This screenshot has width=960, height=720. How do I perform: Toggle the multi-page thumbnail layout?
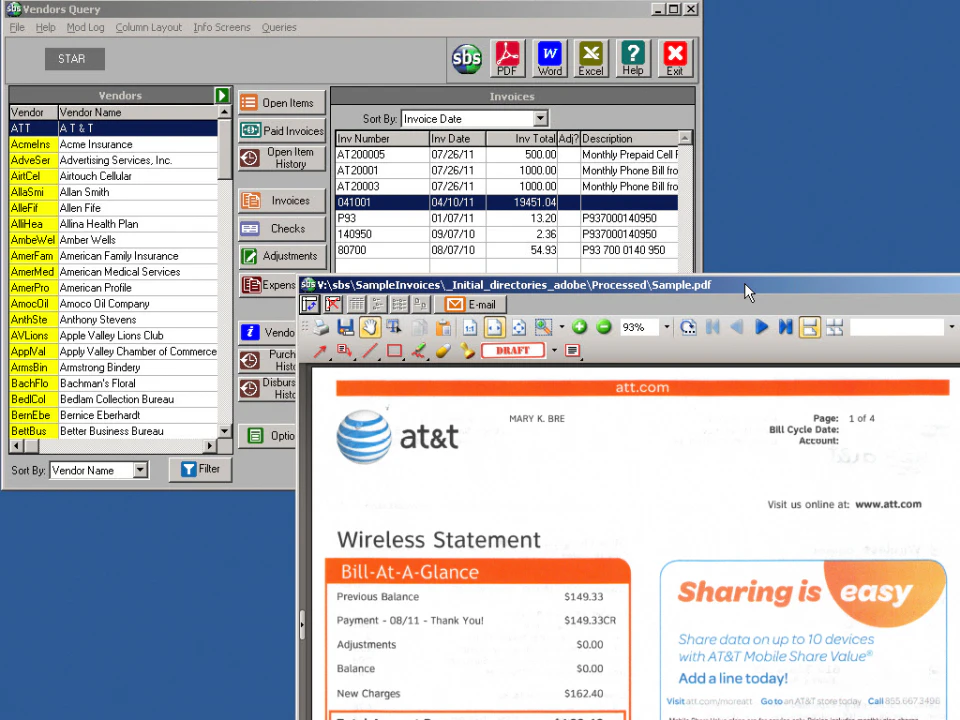click(834, 328)
